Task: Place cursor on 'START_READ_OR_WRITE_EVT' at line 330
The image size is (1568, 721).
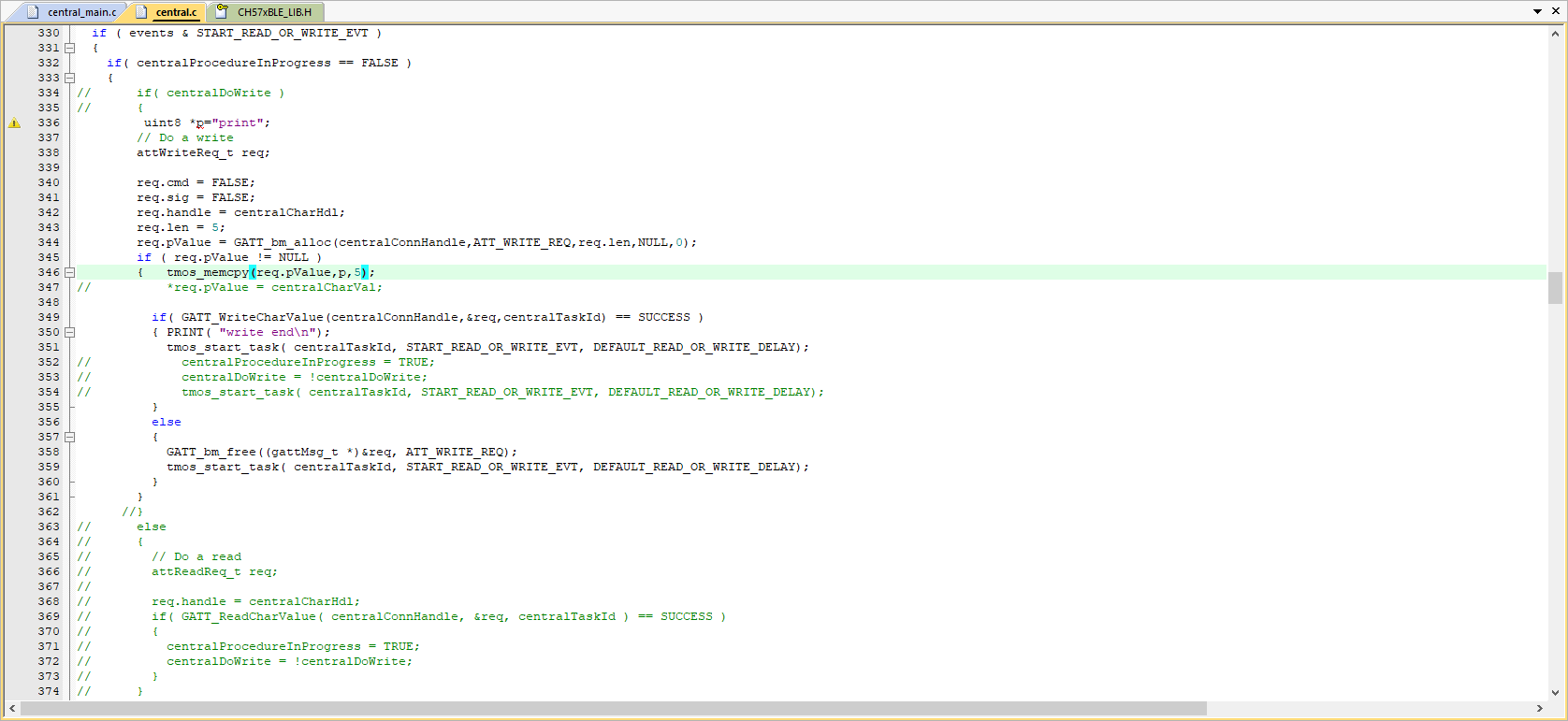Action: click(x=282, y=33)
